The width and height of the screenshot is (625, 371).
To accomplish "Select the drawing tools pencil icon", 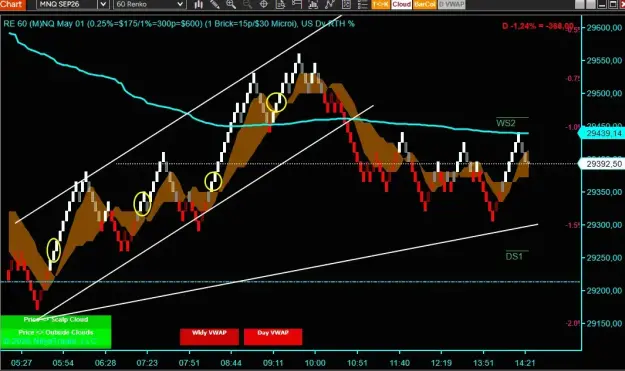I will click(x=215, y=4).
